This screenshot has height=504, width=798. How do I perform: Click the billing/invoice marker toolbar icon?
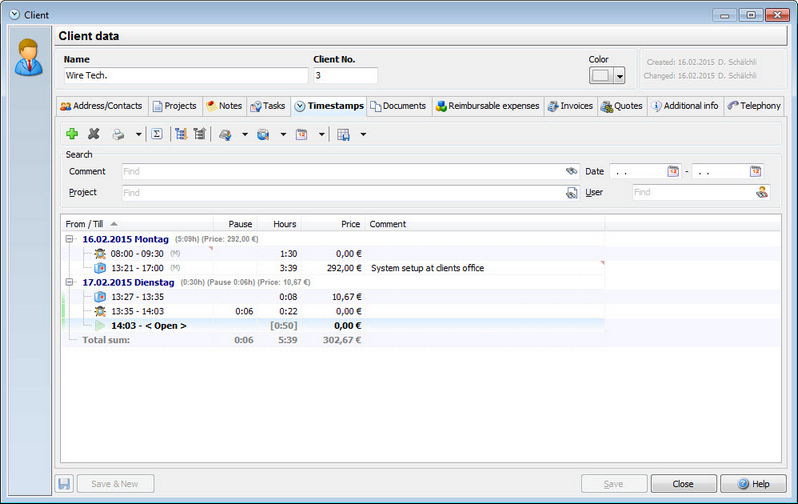(x=225, y=134)
